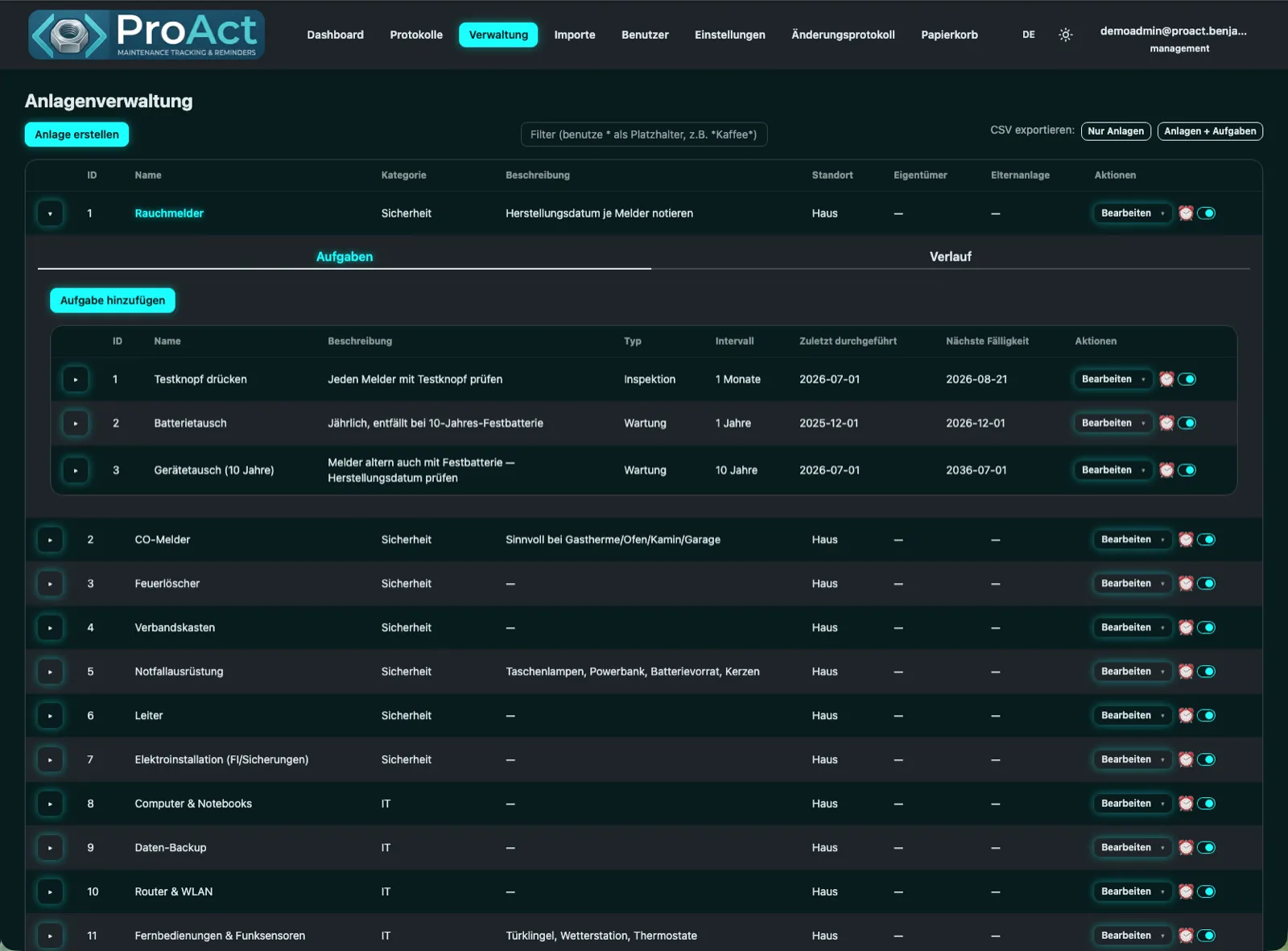This screenshot has height=951, width=1288.
Task: Disable the Feuerlöscher asset switch
Action: [x=1206, y=584]
